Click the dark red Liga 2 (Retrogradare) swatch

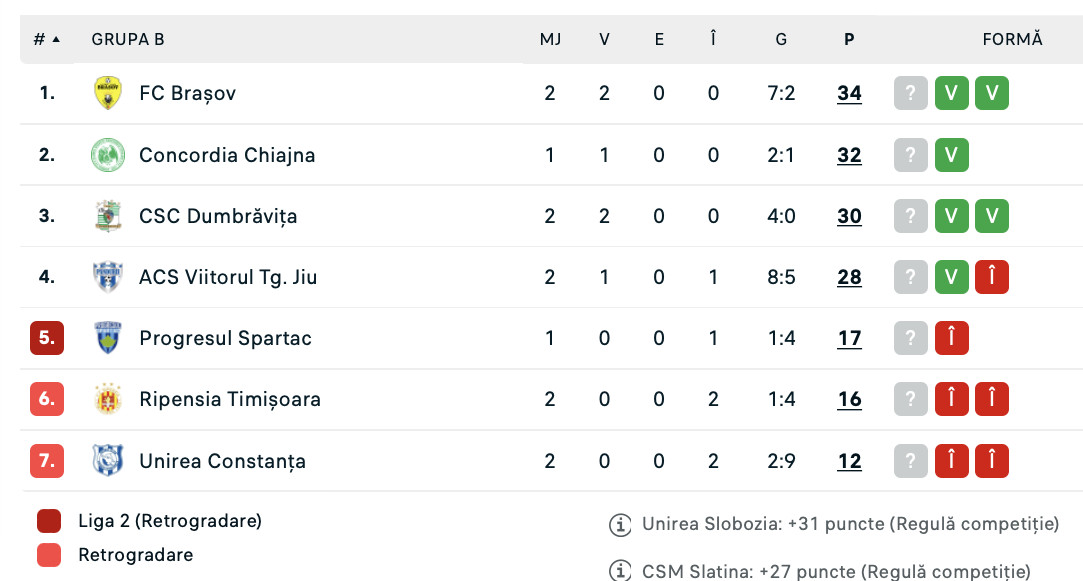tap(49, 521)
